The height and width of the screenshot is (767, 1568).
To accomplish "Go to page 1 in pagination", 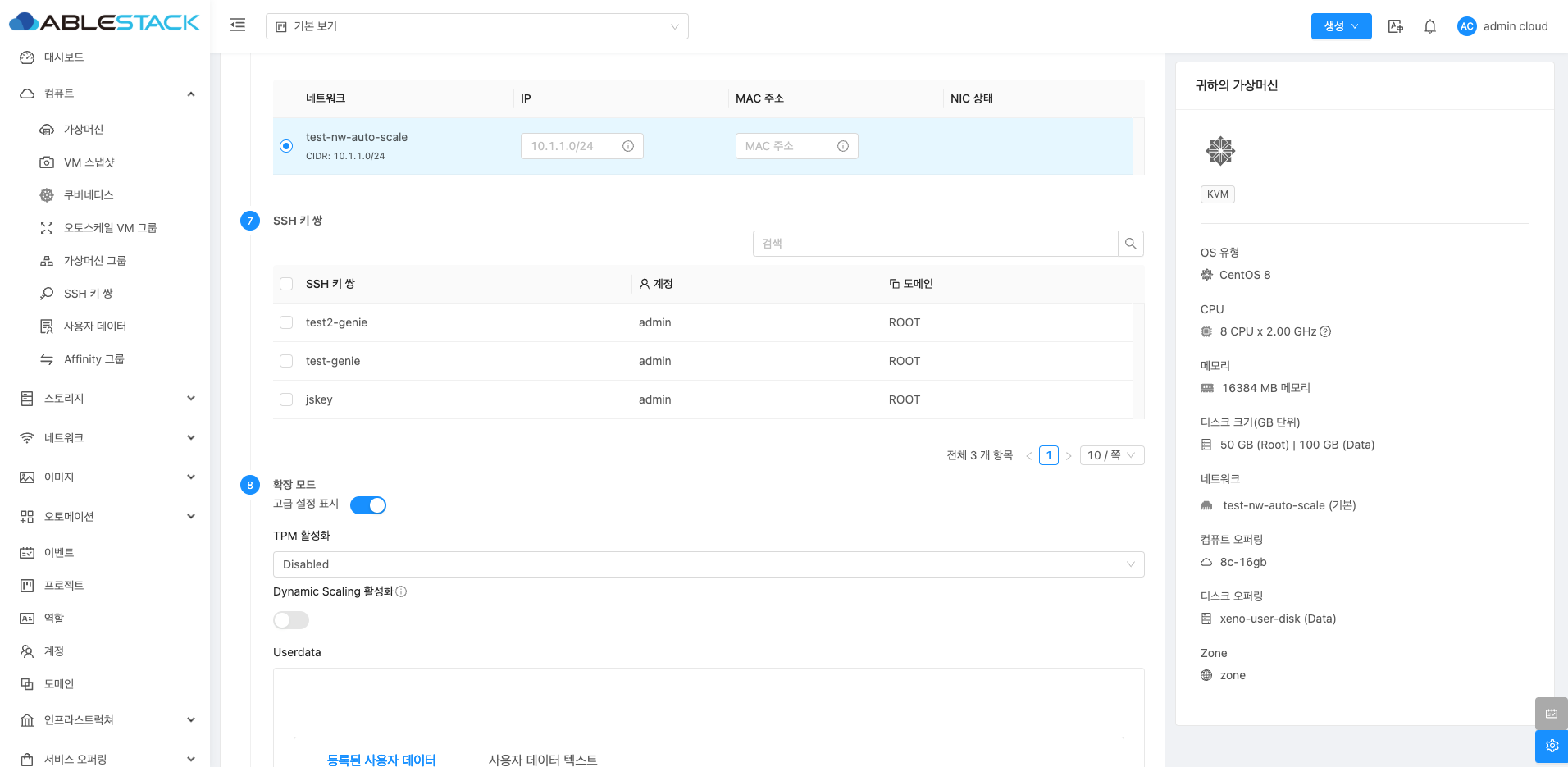I will click(1048, 455).
